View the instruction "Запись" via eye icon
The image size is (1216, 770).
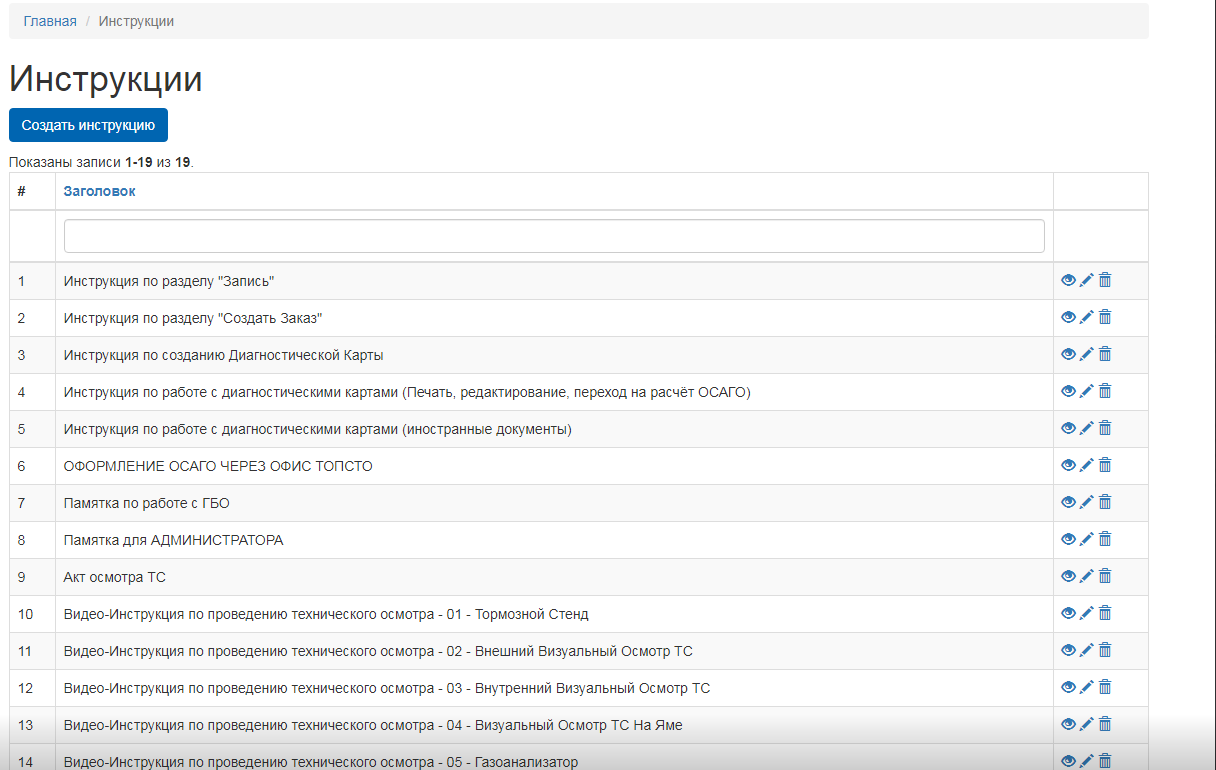pos(1068,280)
